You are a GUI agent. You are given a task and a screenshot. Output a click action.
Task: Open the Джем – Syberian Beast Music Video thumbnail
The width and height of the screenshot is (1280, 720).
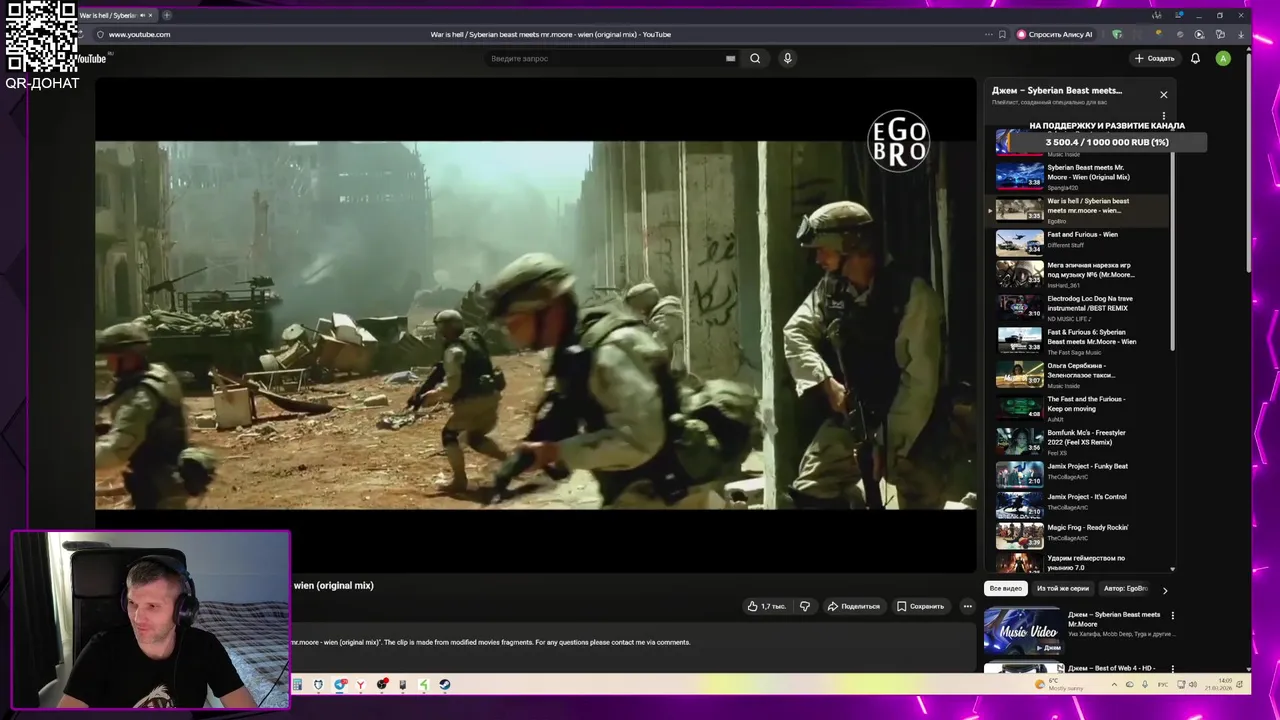(x=1023, y=631)
